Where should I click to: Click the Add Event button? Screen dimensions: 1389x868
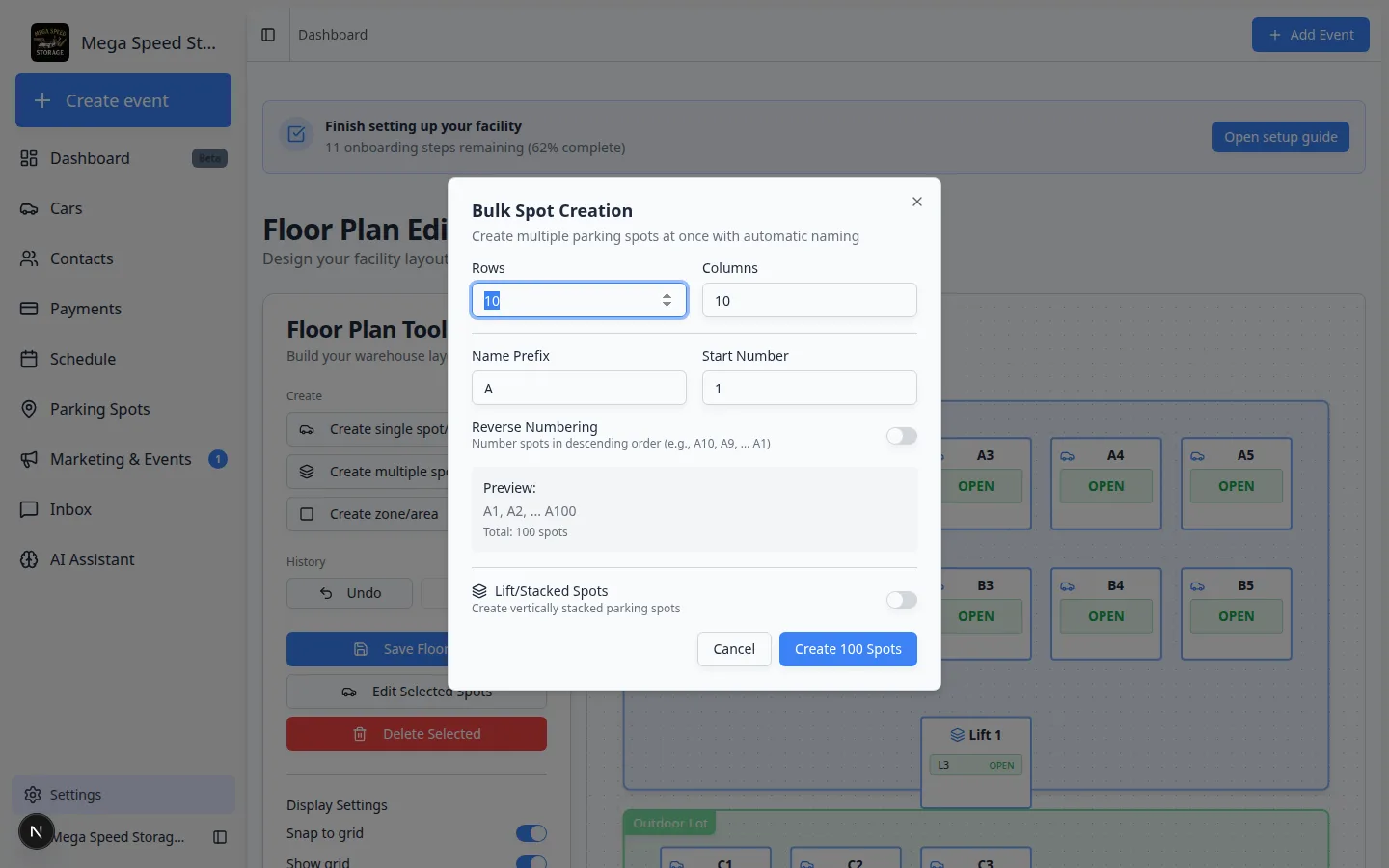coord(1311,35)
